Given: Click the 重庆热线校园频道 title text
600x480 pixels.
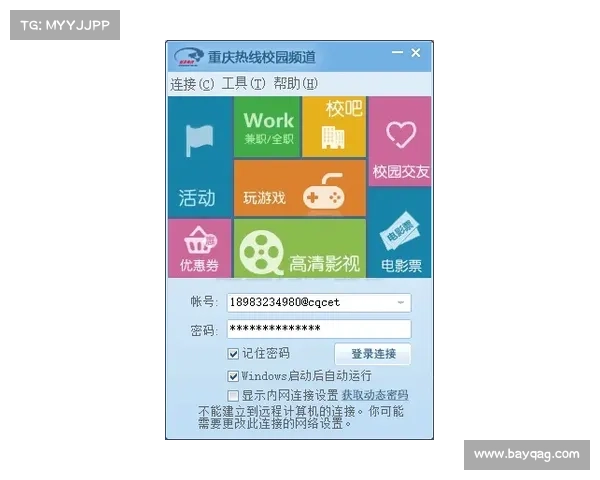Looking at the screenshot, I should click(262, 57).
